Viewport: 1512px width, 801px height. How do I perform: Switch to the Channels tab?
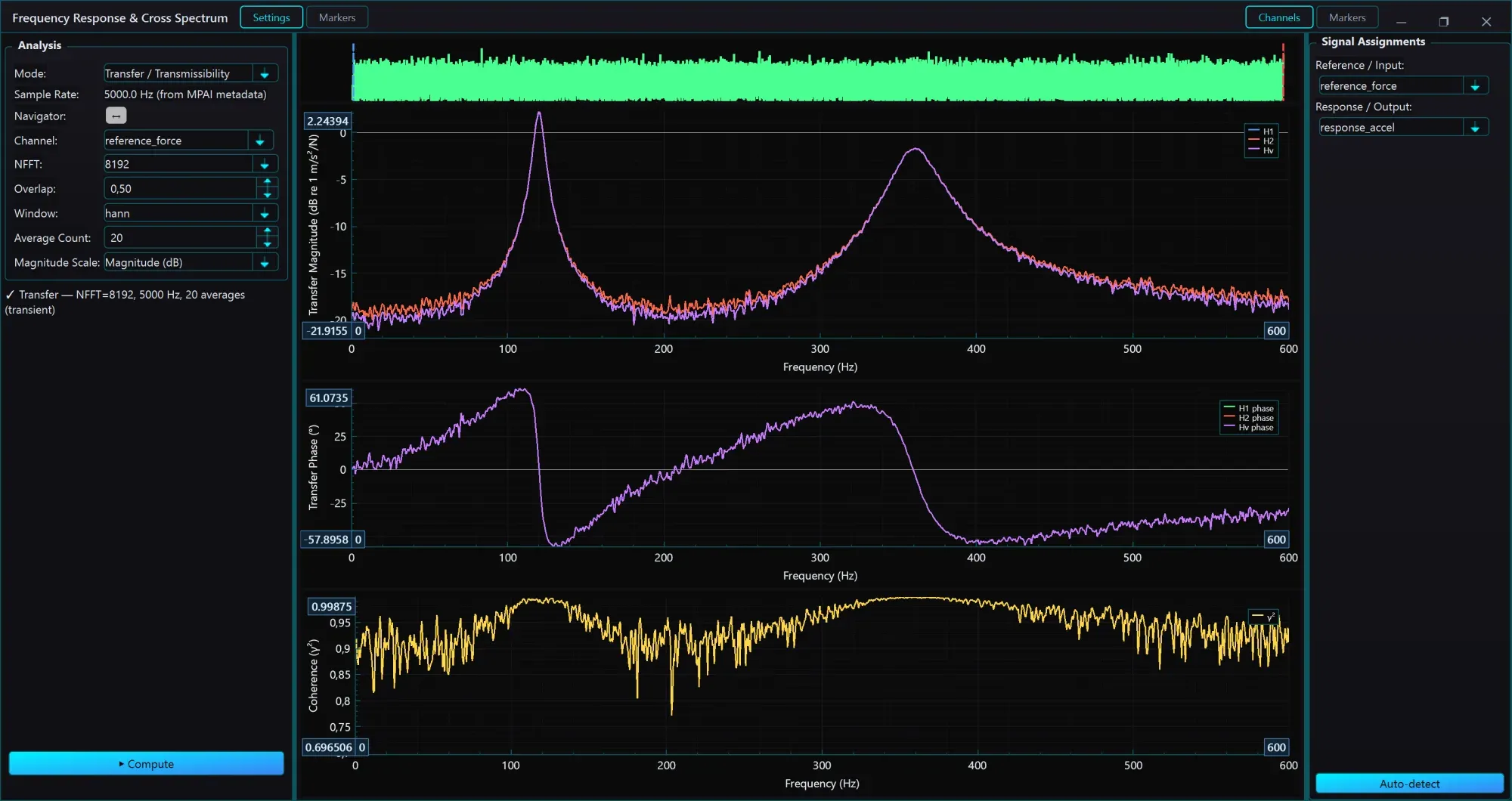click(1278, 17)
